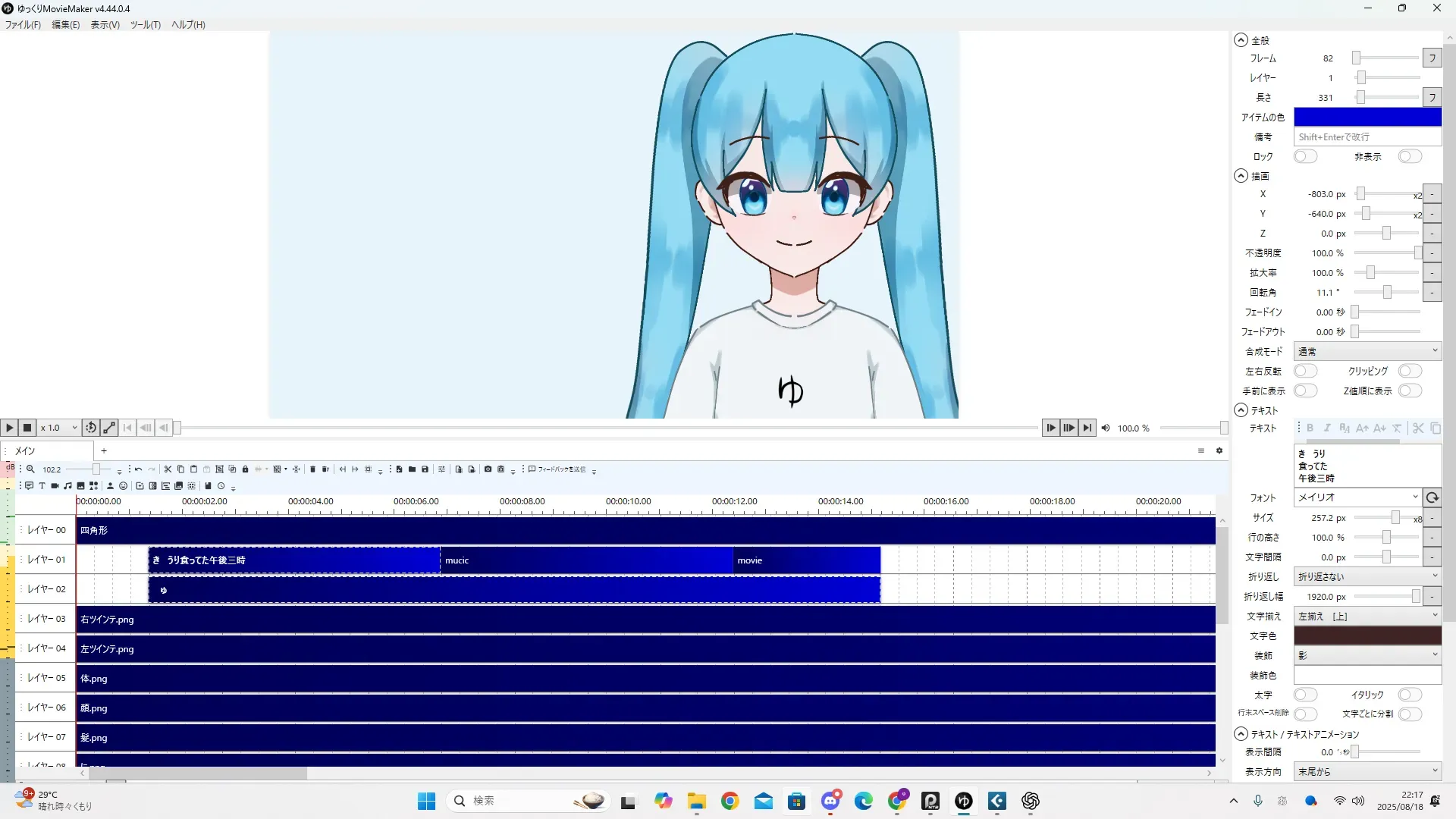Screen dimensions: 1456x819
Task: Click the blue アイテムの色 color swatch
Action: (1367, 117)
